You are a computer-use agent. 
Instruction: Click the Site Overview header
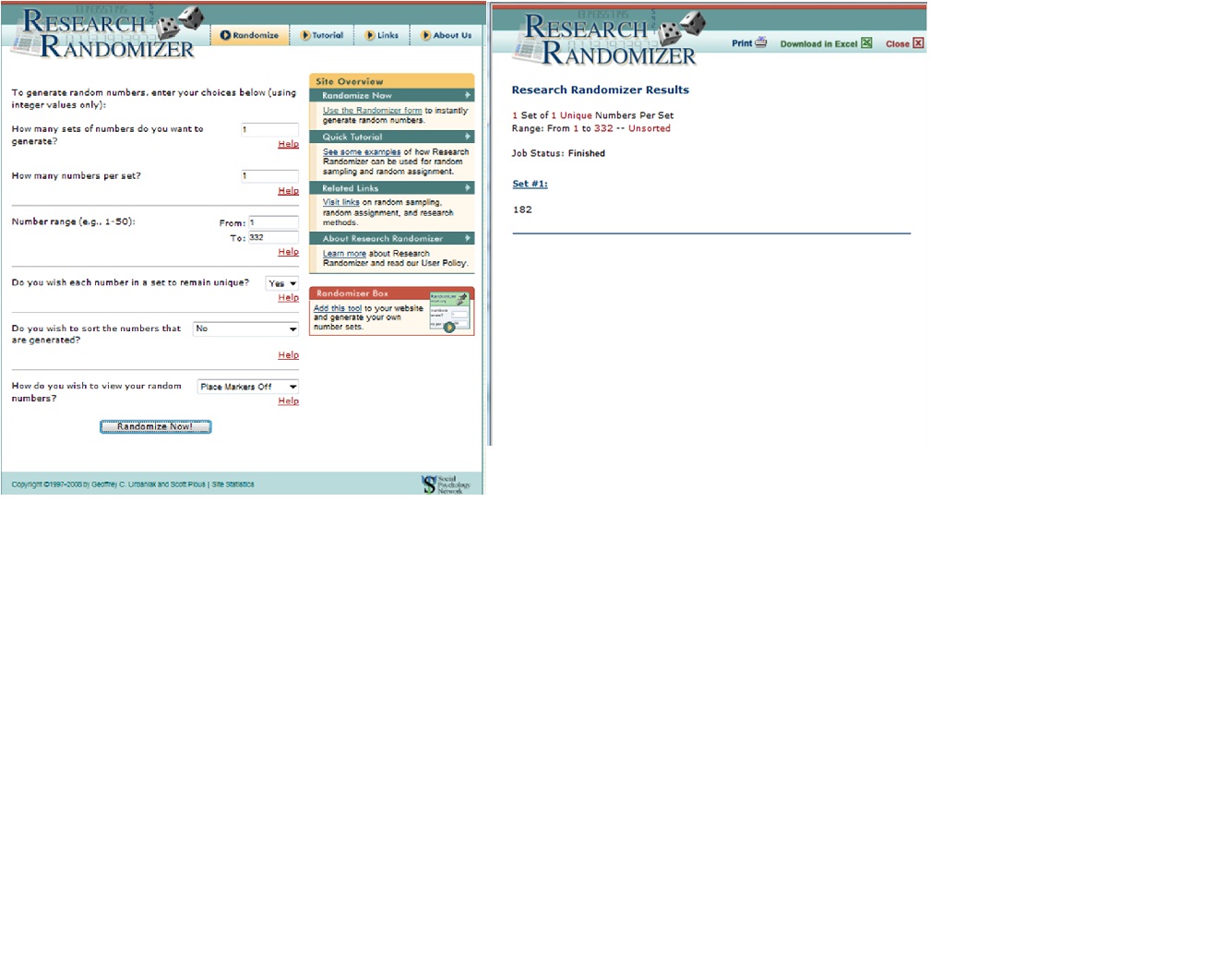tap(391, 81)
